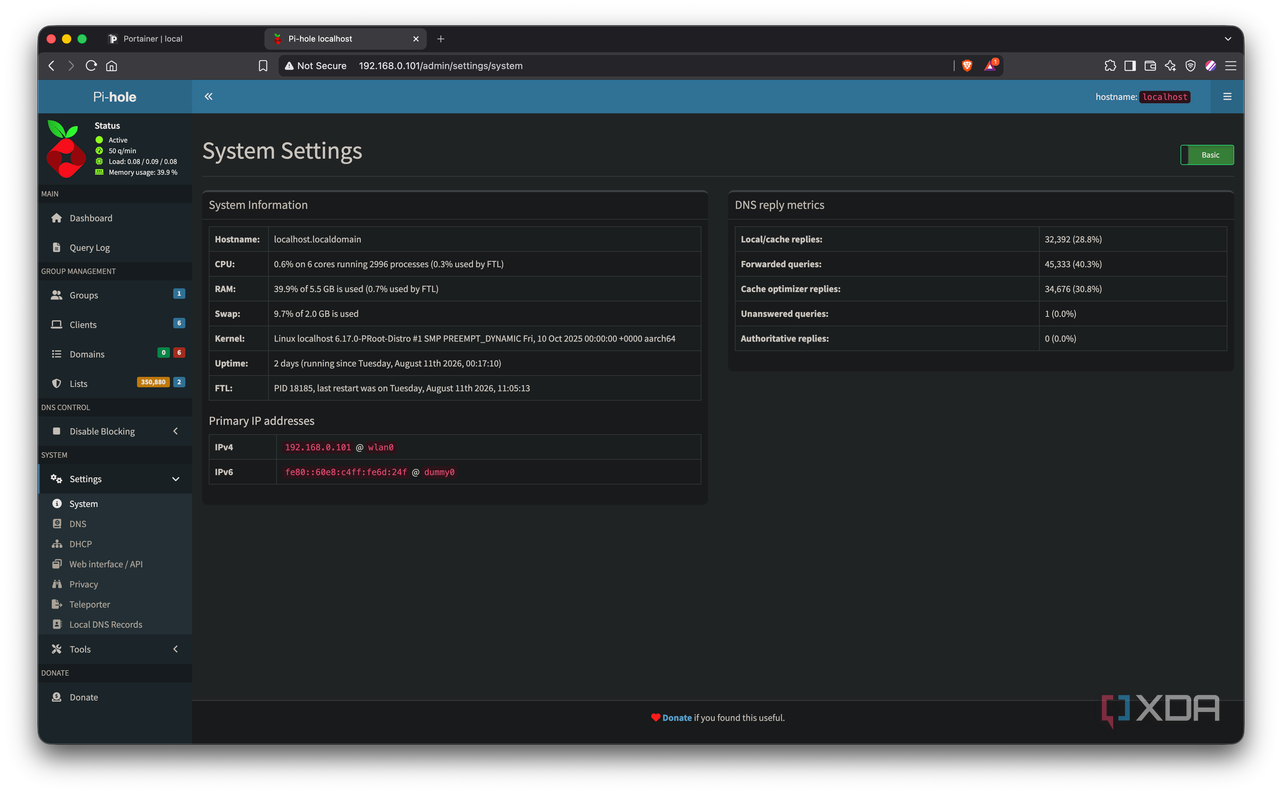
Task: Open Brave Shields lion icon
Action: click(x=967, y=66)
